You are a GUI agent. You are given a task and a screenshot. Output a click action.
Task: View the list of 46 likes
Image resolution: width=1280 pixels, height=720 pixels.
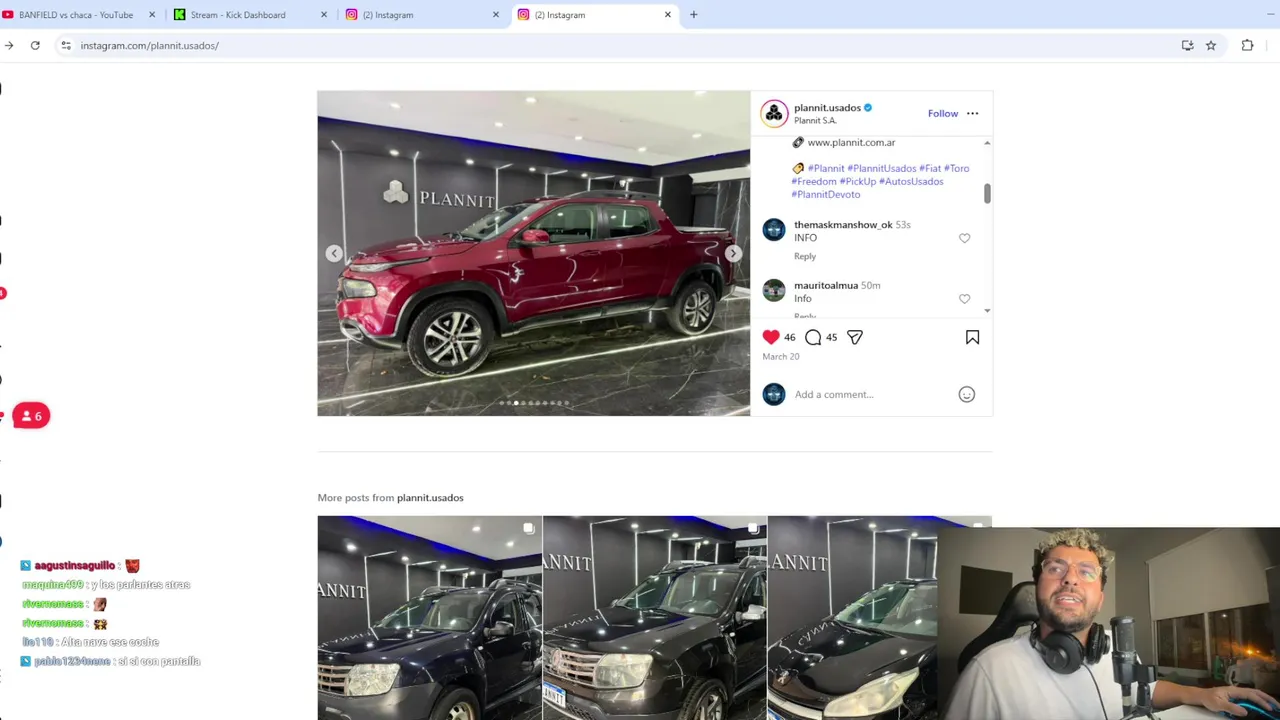[x=789, y=337]
